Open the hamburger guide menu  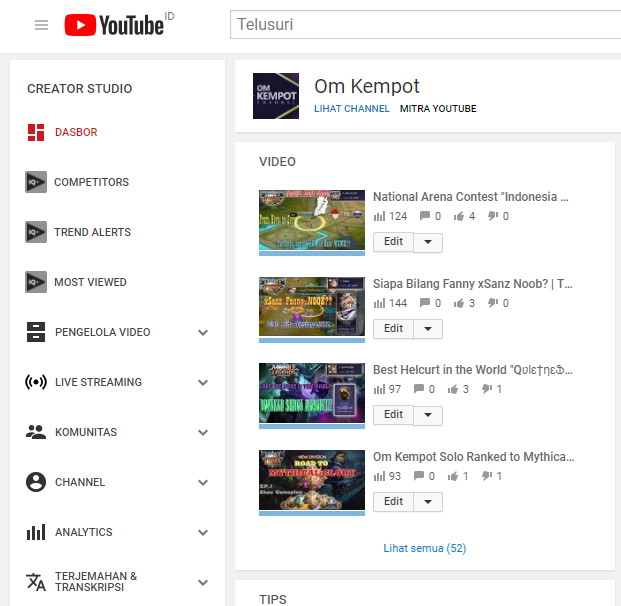tap(41, 25)
